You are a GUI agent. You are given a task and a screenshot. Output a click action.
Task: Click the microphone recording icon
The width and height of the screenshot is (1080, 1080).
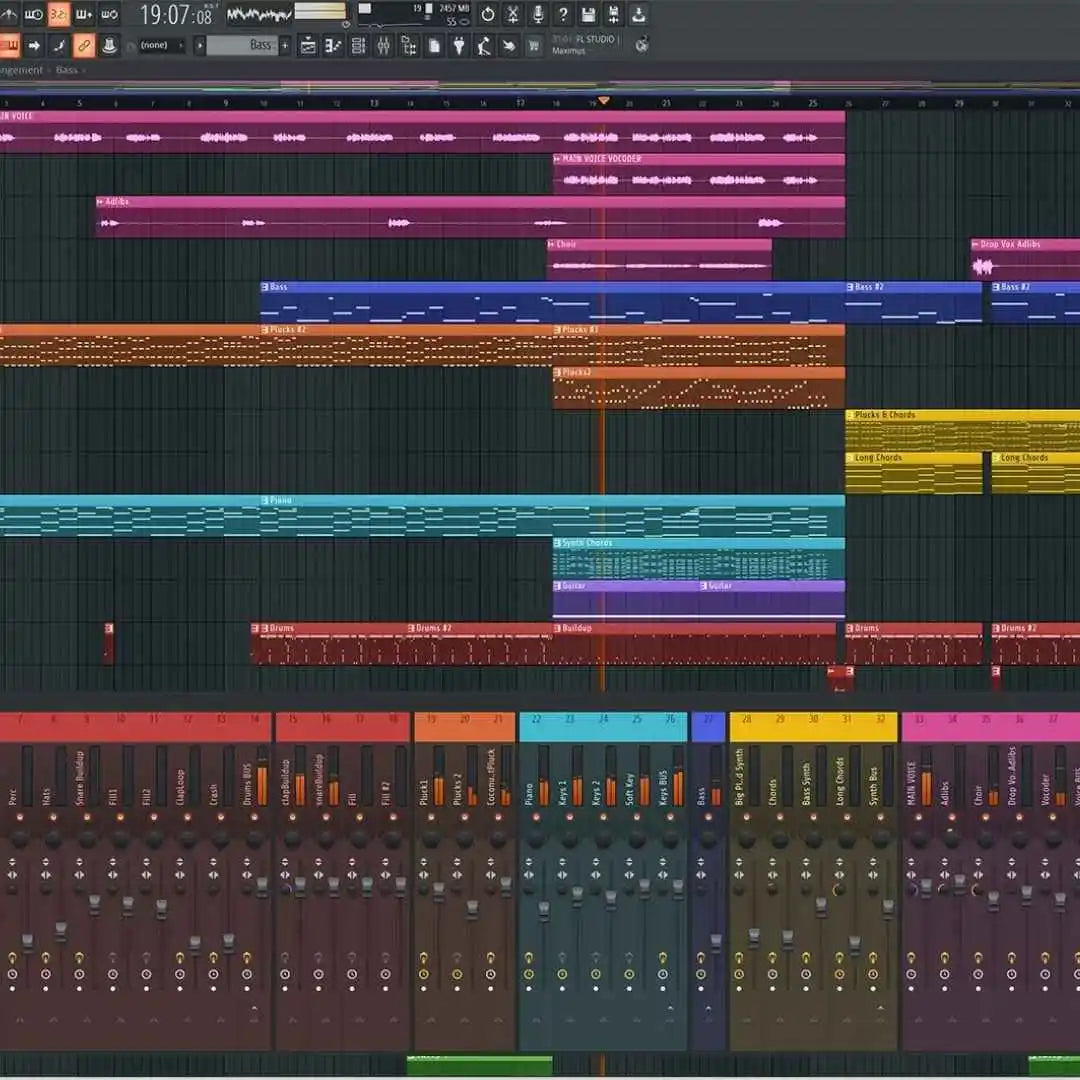538,14
